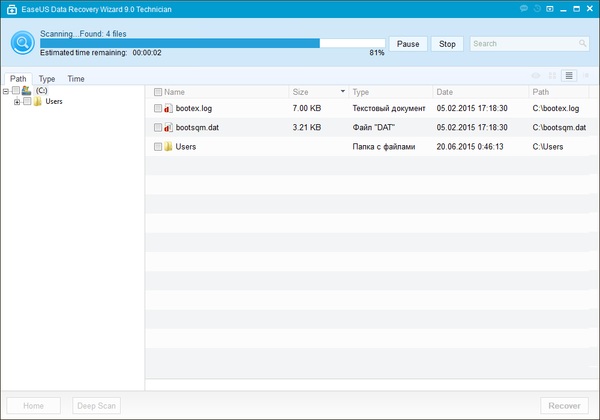Click the Файл "DAT" type cell
The height and width of the screenshot is (420, 600).
click(x=373, y=127)
